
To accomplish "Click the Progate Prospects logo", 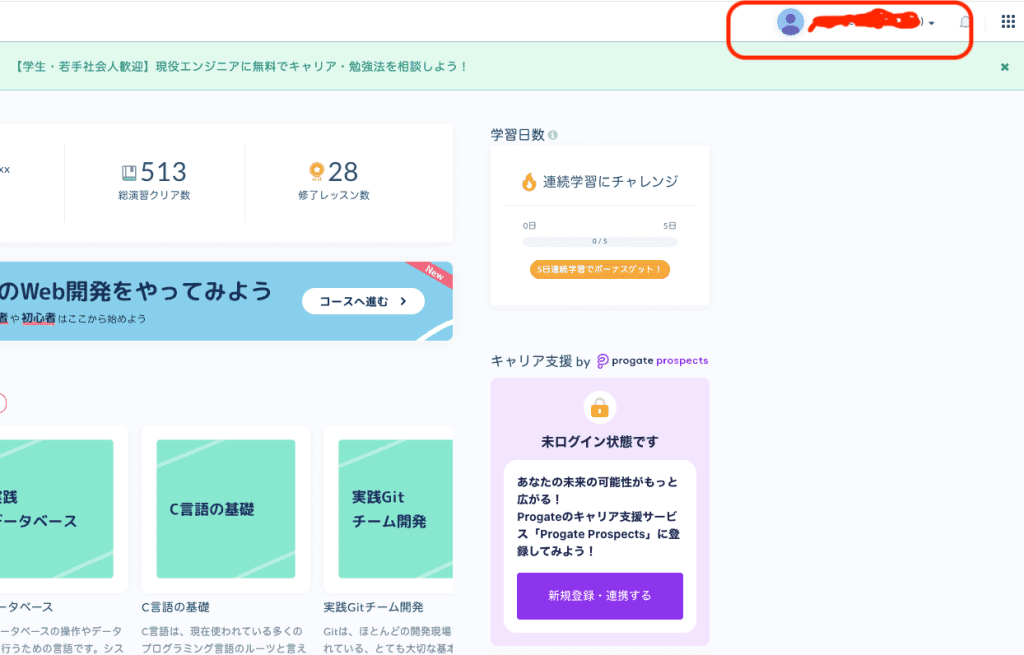I will coord(653,361).
